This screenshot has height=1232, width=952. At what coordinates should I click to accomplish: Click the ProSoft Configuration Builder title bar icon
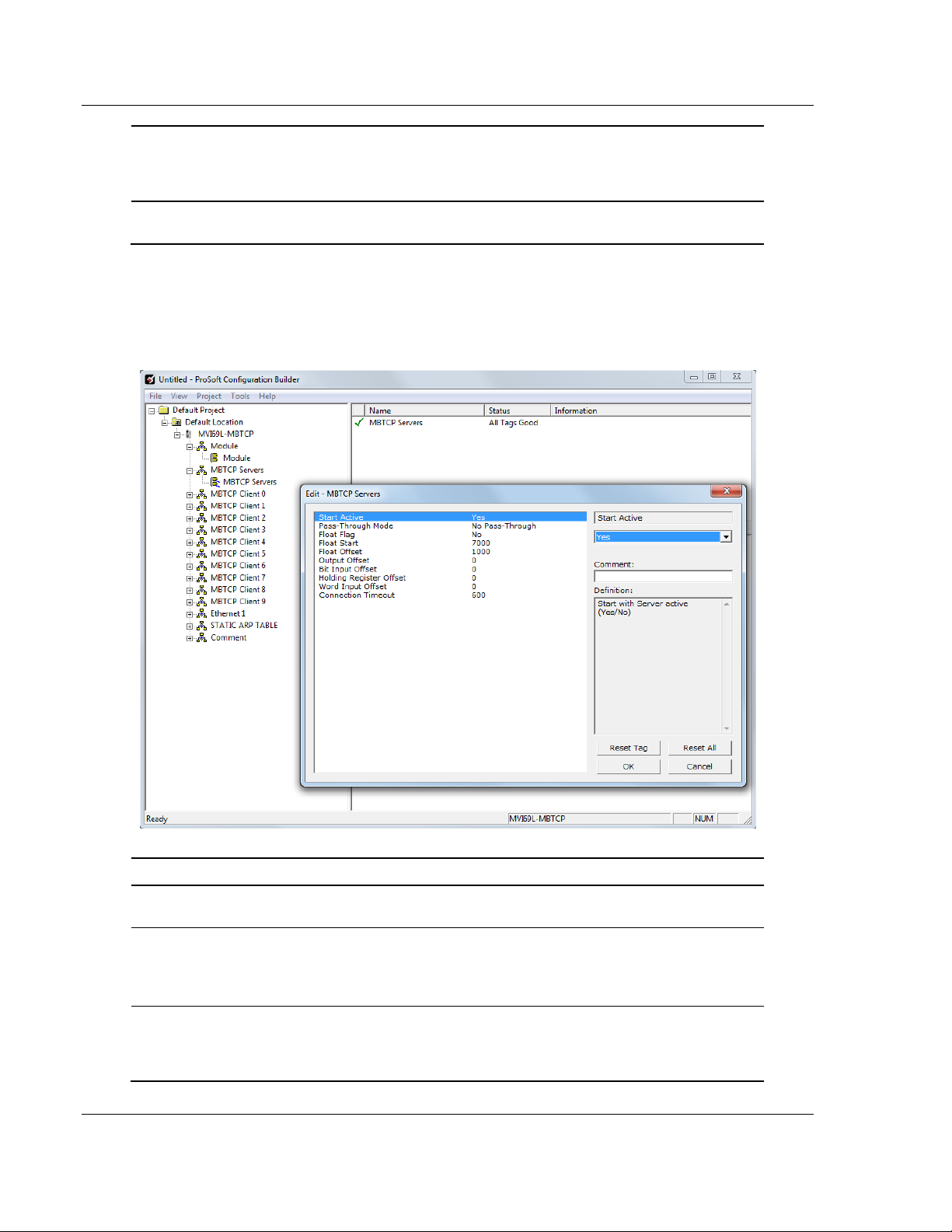pyautogui.click(x=151, y=379)
